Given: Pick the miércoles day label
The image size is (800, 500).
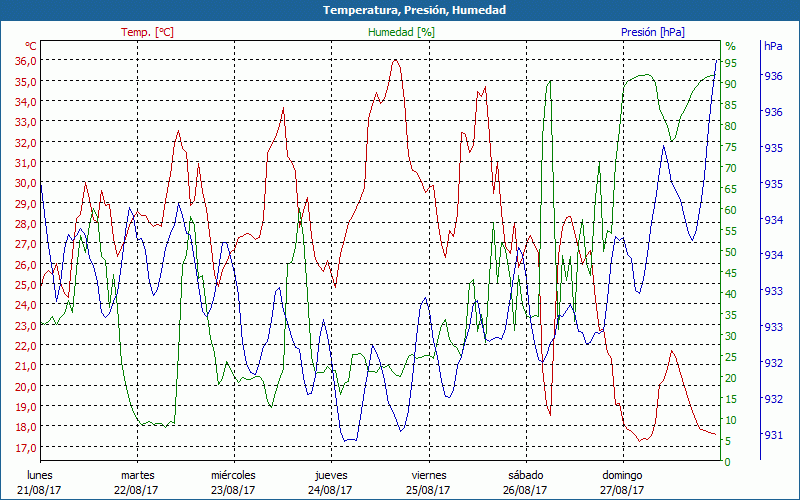Looking at the screenshot, I should point(233,475).
